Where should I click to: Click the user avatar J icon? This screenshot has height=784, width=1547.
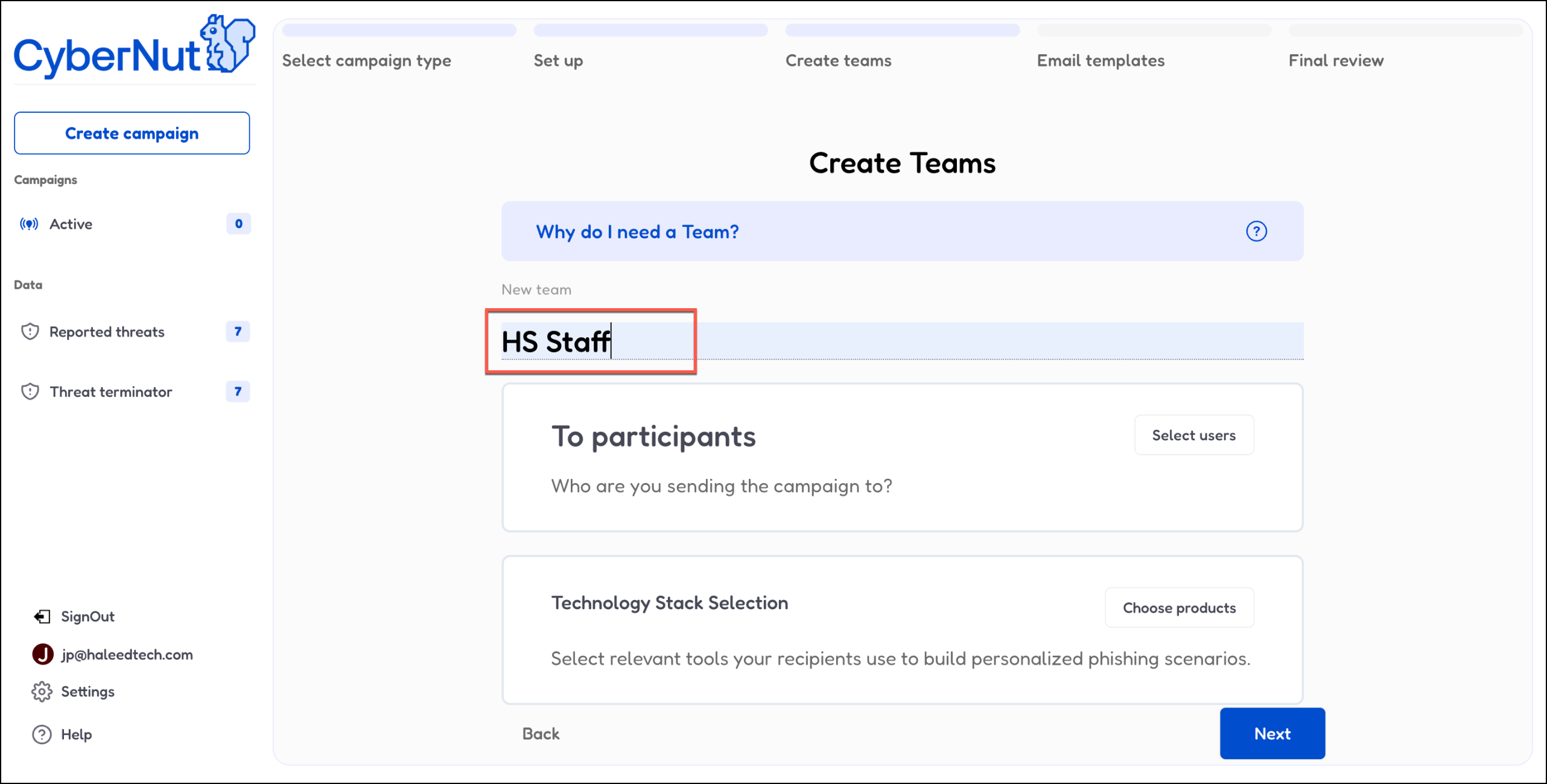click(43, 654)
